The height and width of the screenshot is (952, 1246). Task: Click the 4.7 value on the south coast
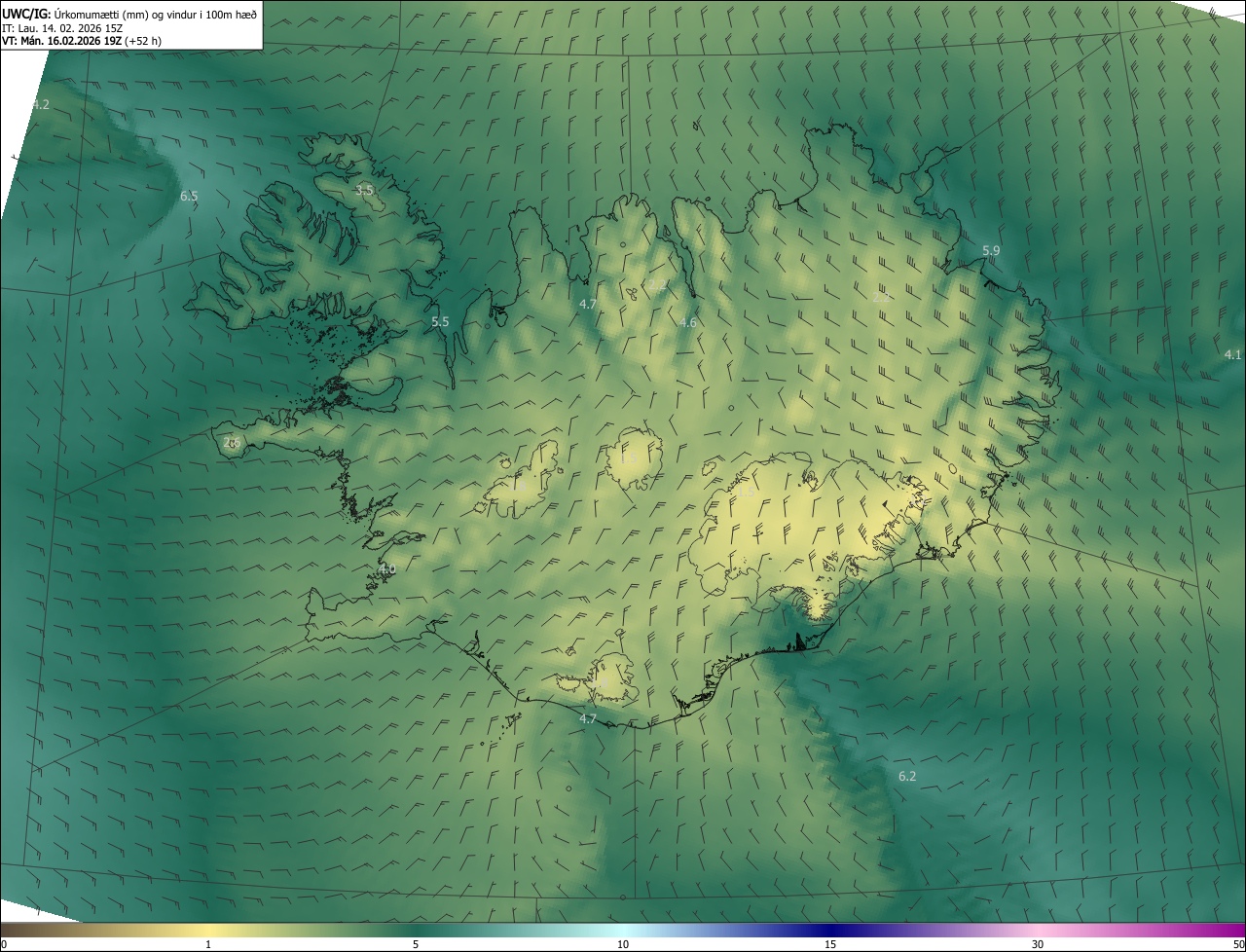587,718
